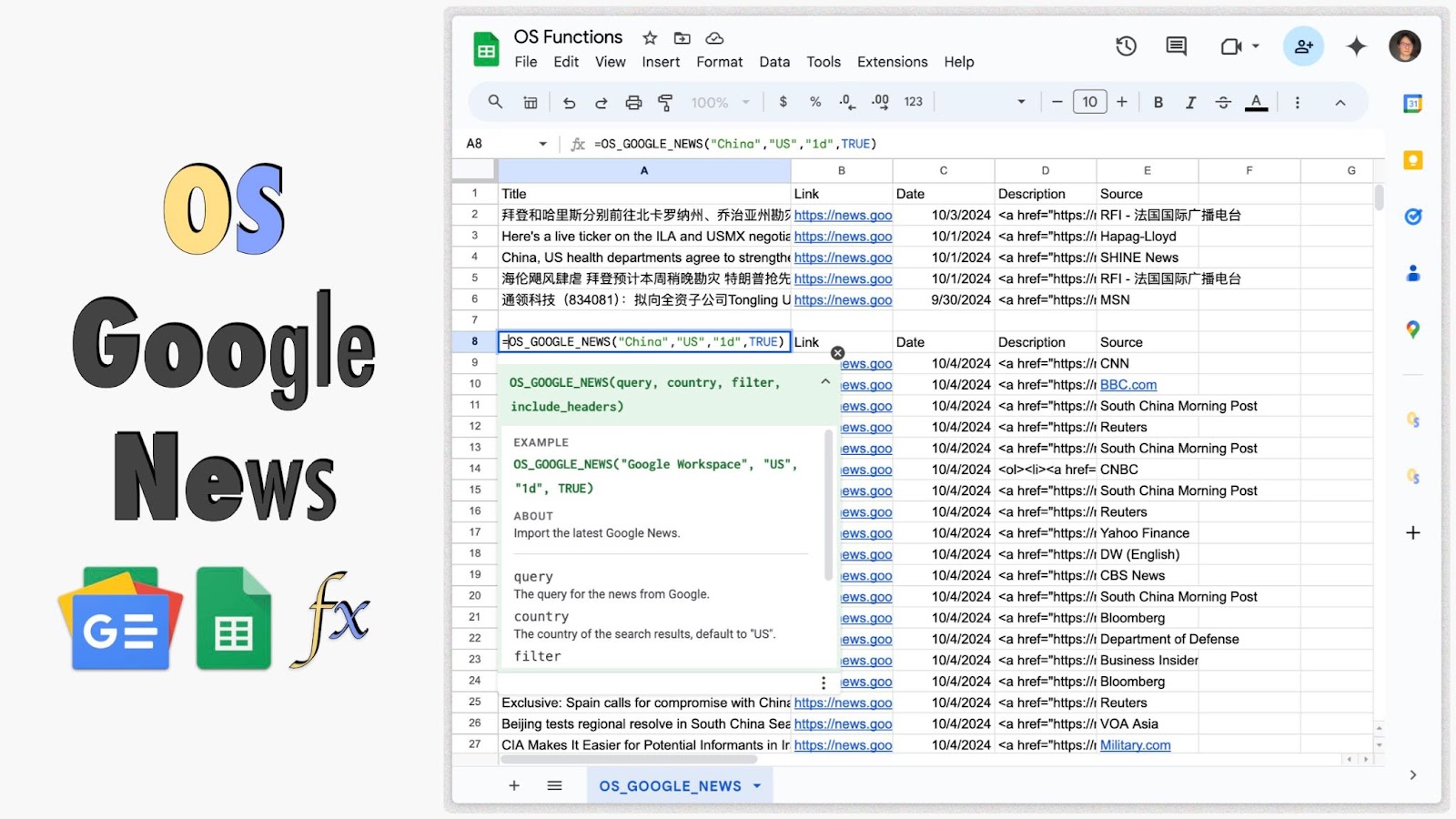Print the spreadsheet
This screenshot has height=819, width=1456.
click(633, 103)
